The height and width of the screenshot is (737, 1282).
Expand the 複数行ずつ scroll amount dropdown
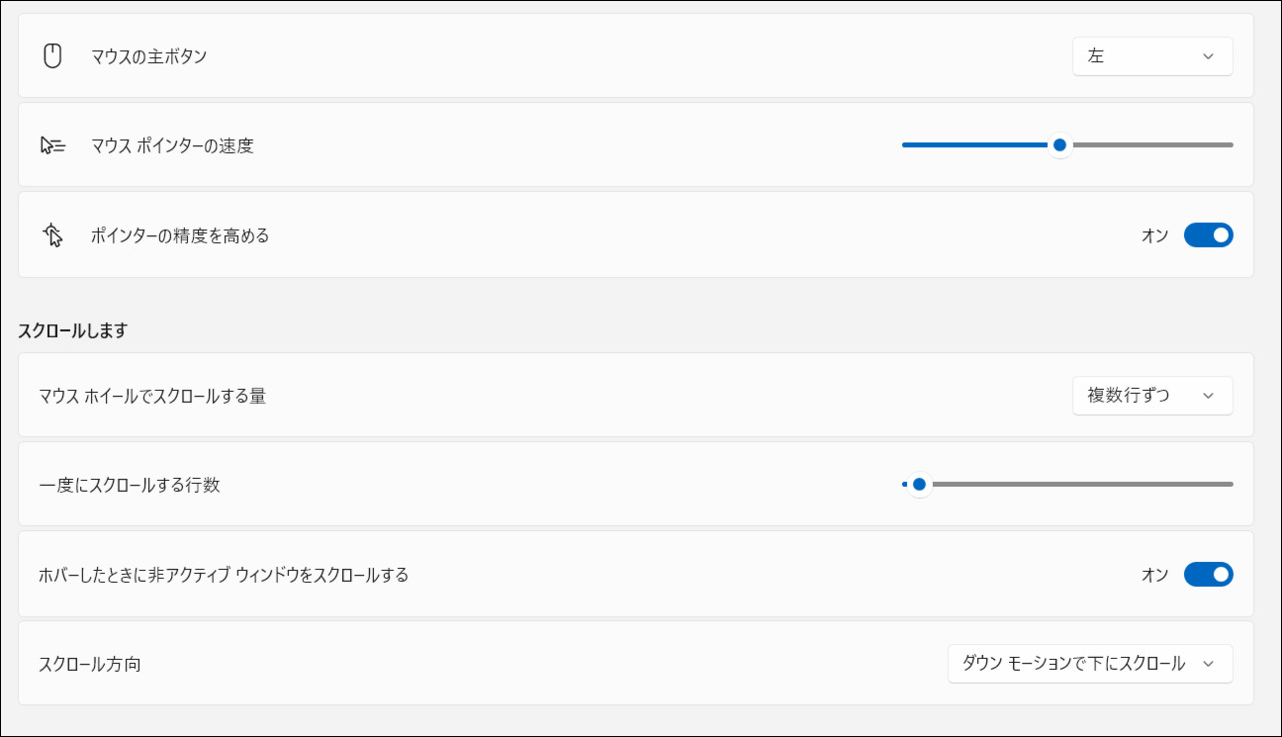pyautogui.click(x=1152, y=396)
